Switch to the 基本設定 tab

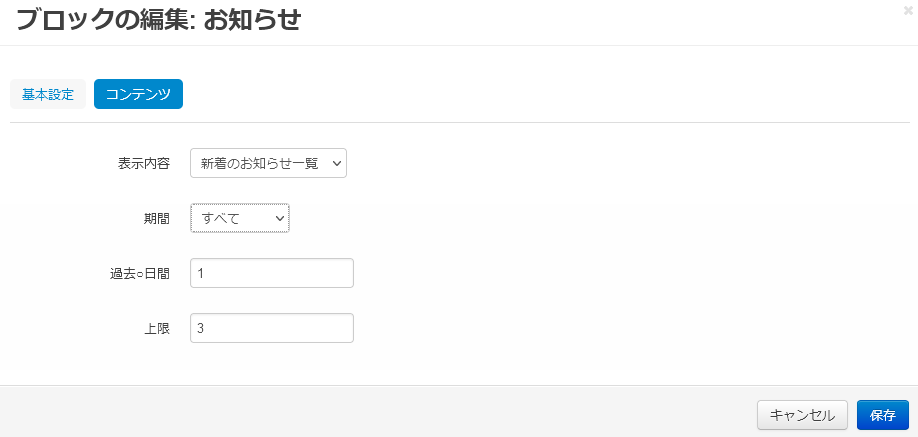pyautogui.click(x=48, y=94)
